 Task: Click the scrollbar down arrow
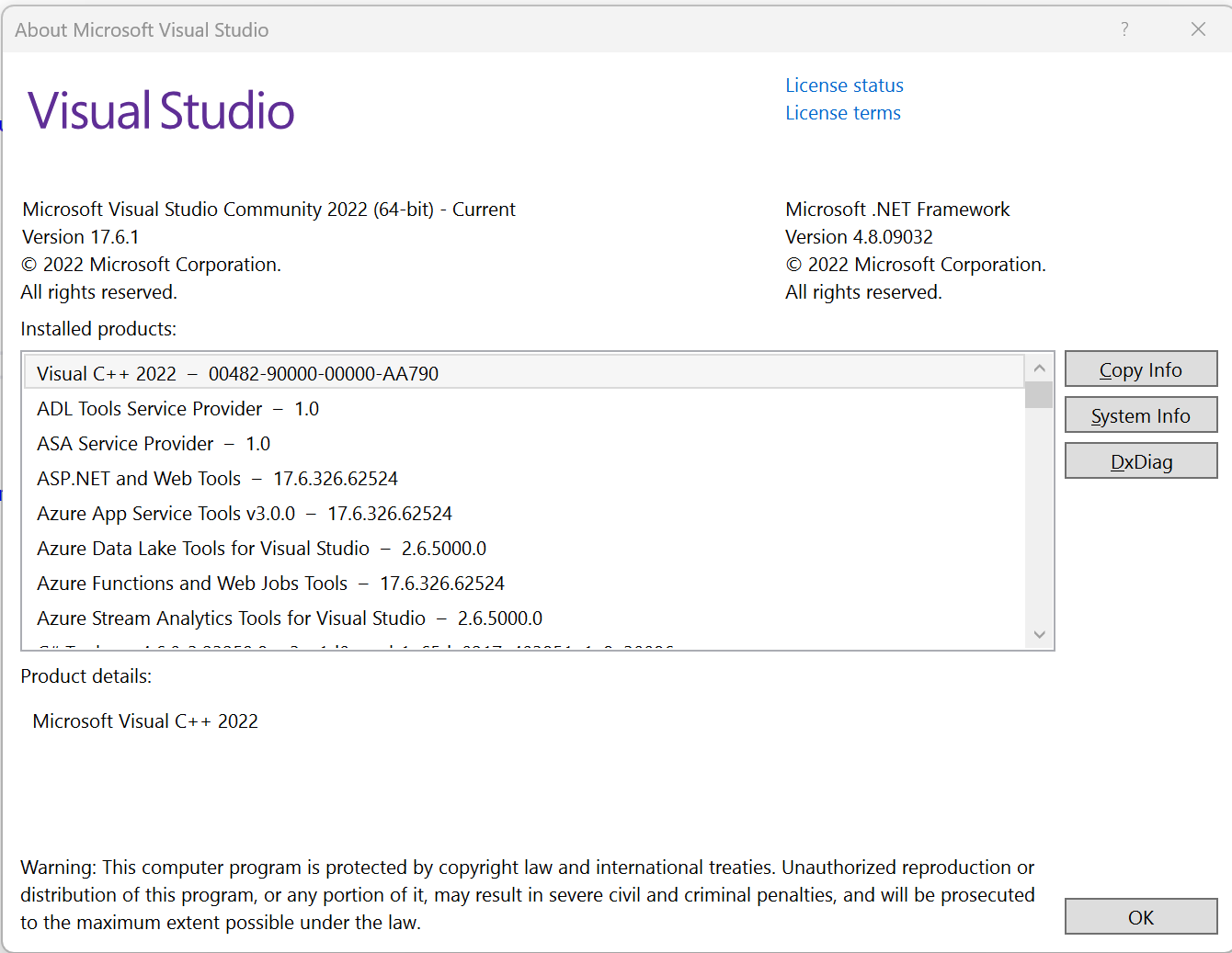click(x=1039, y=634)
